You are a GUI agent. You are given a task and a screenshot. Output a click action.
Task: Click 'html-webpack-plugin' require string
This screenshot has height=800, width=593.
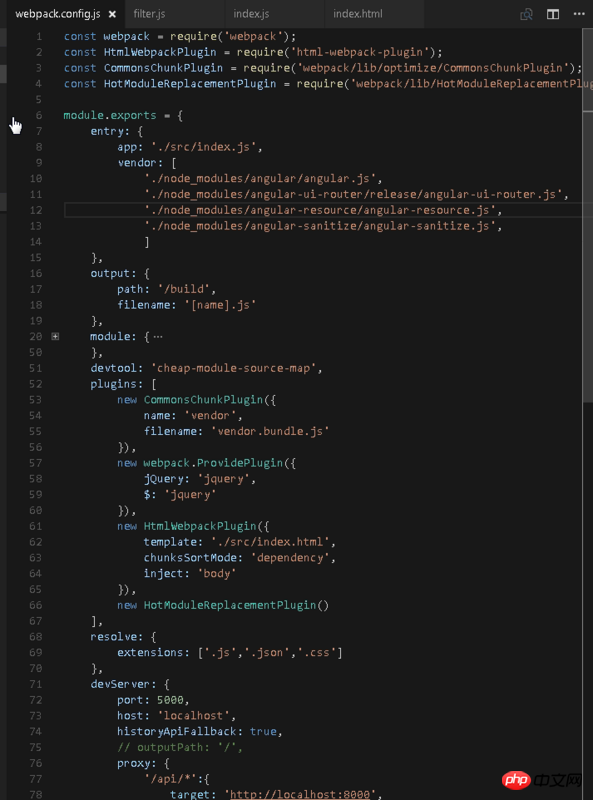pos(360,52)
